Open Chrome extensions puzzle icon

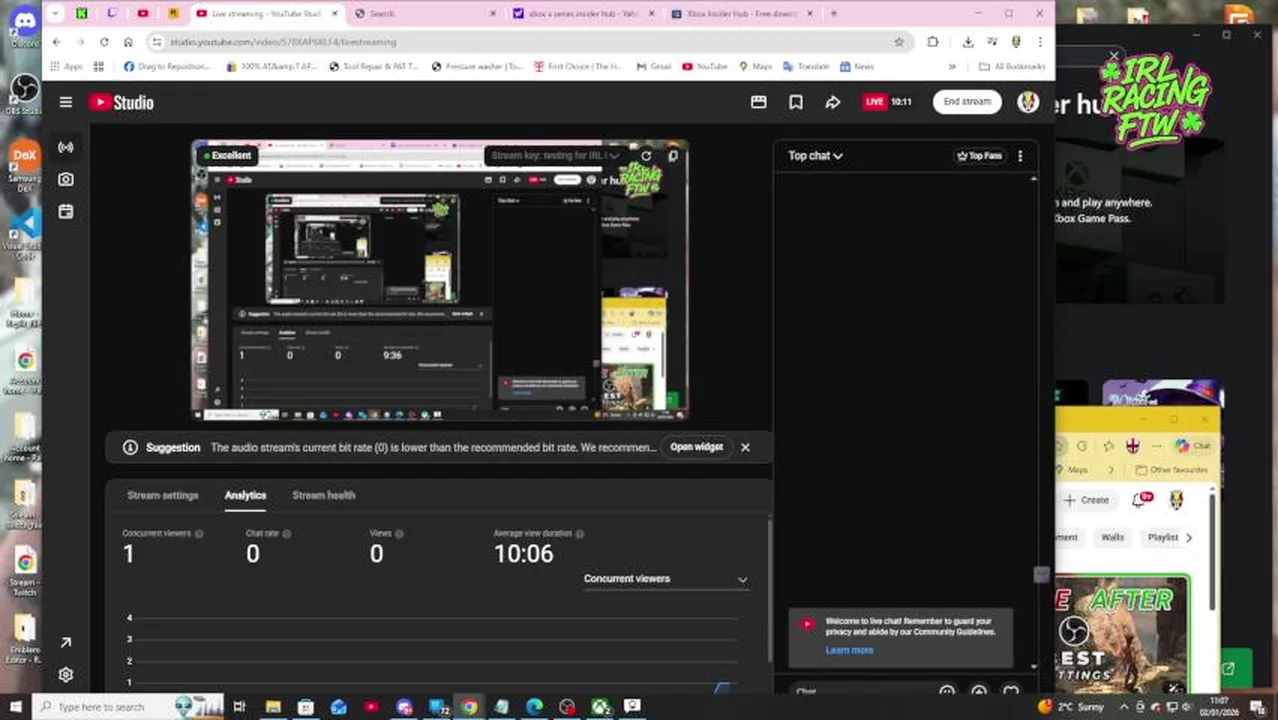pyautogui.click(x=933, y=42)
